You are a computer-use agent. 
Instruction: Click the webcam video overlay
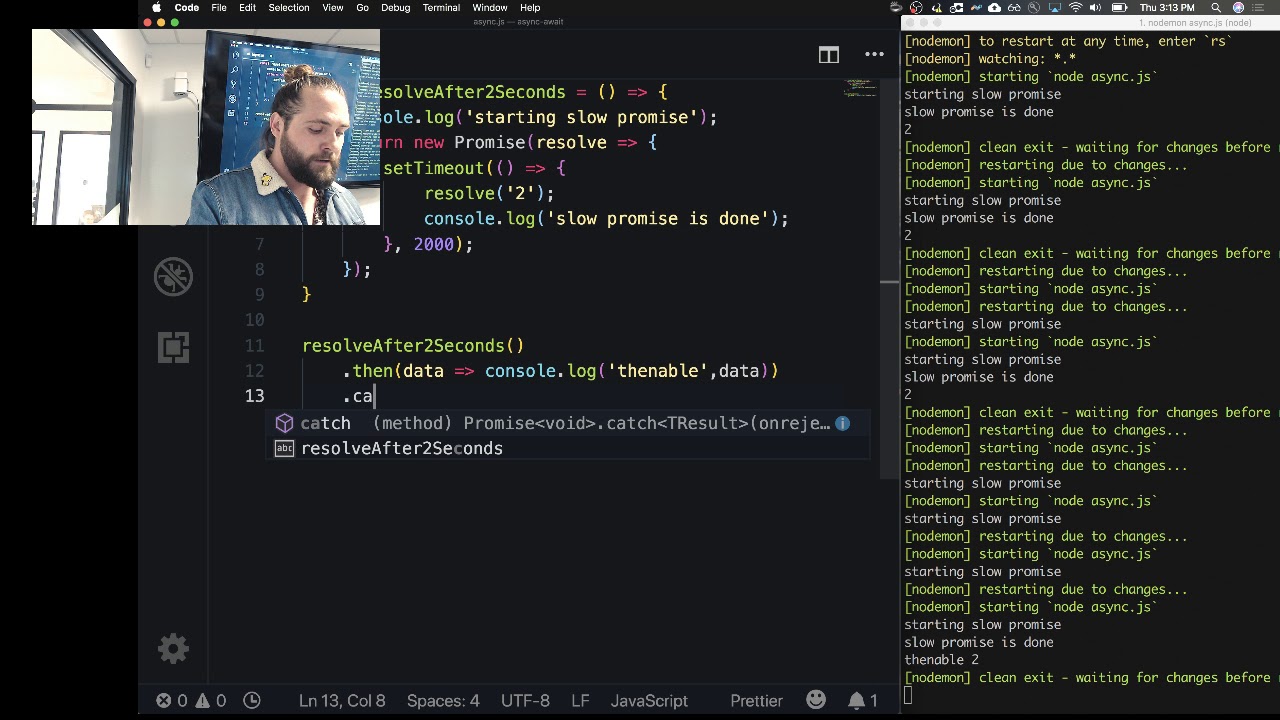tap(206, 127)
